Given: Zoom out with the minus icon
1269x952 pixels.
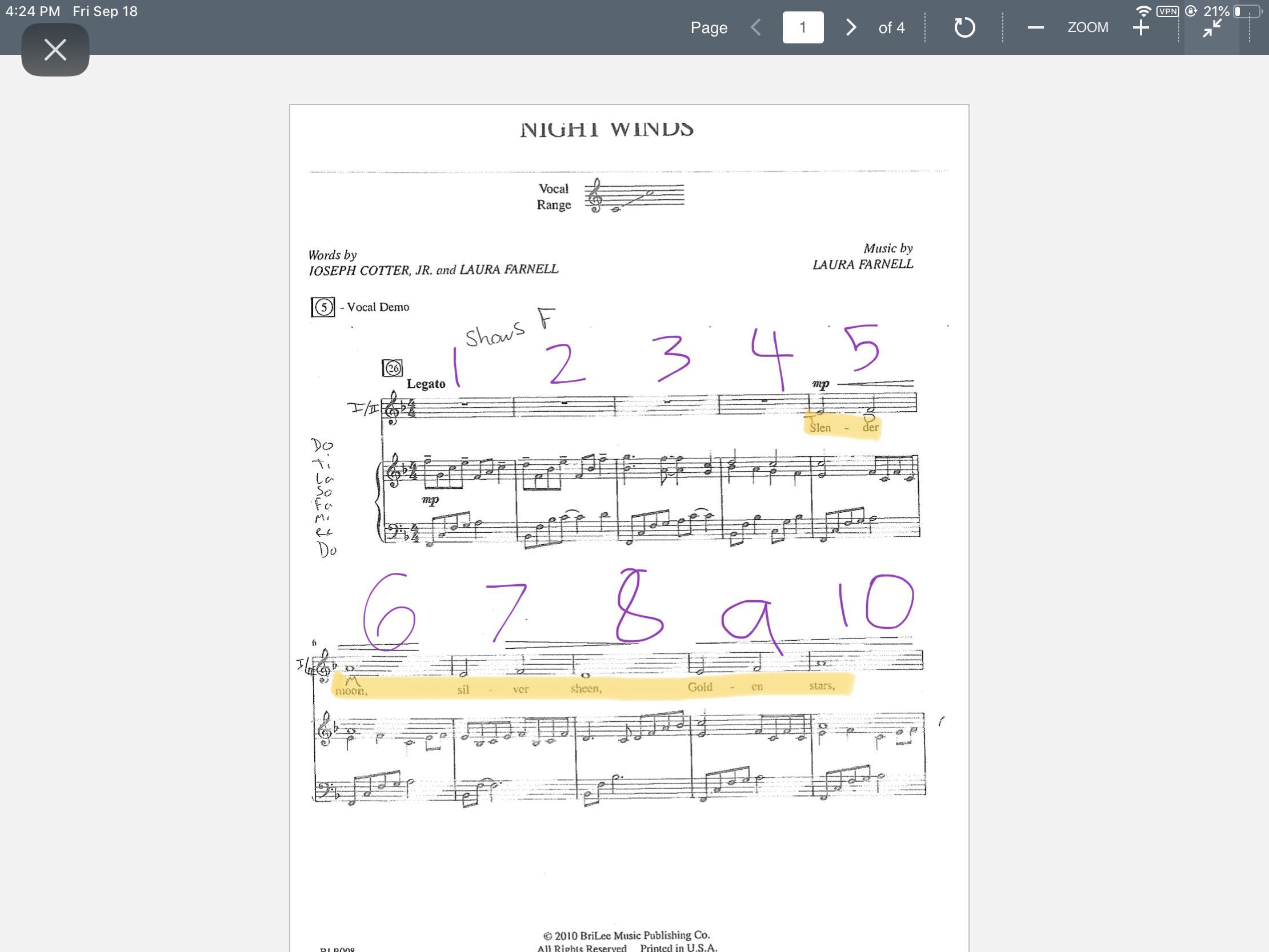Looking at the screenshot, I should click(x=1035, y=27).
